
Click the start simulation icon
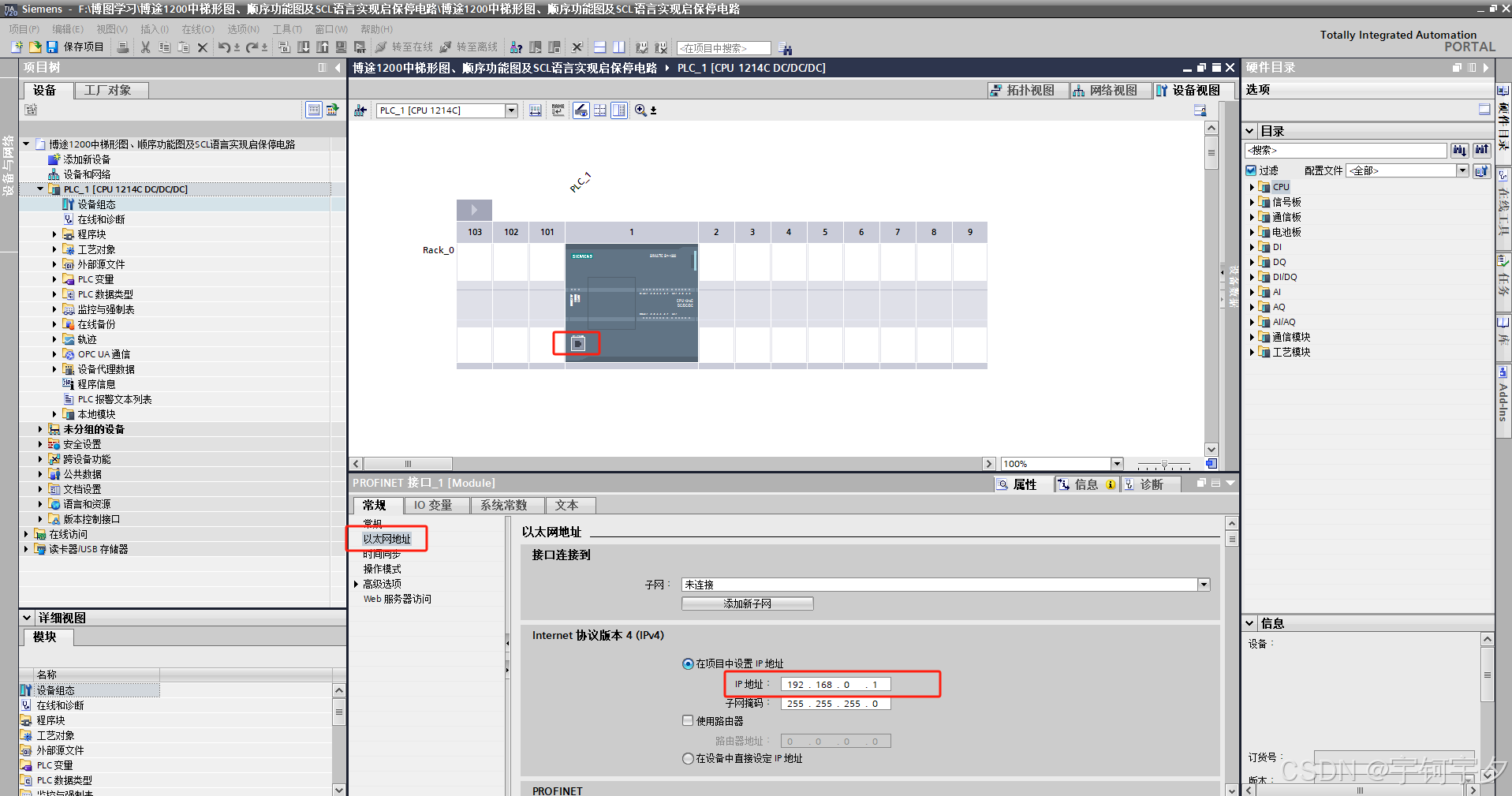coord(342,47)
